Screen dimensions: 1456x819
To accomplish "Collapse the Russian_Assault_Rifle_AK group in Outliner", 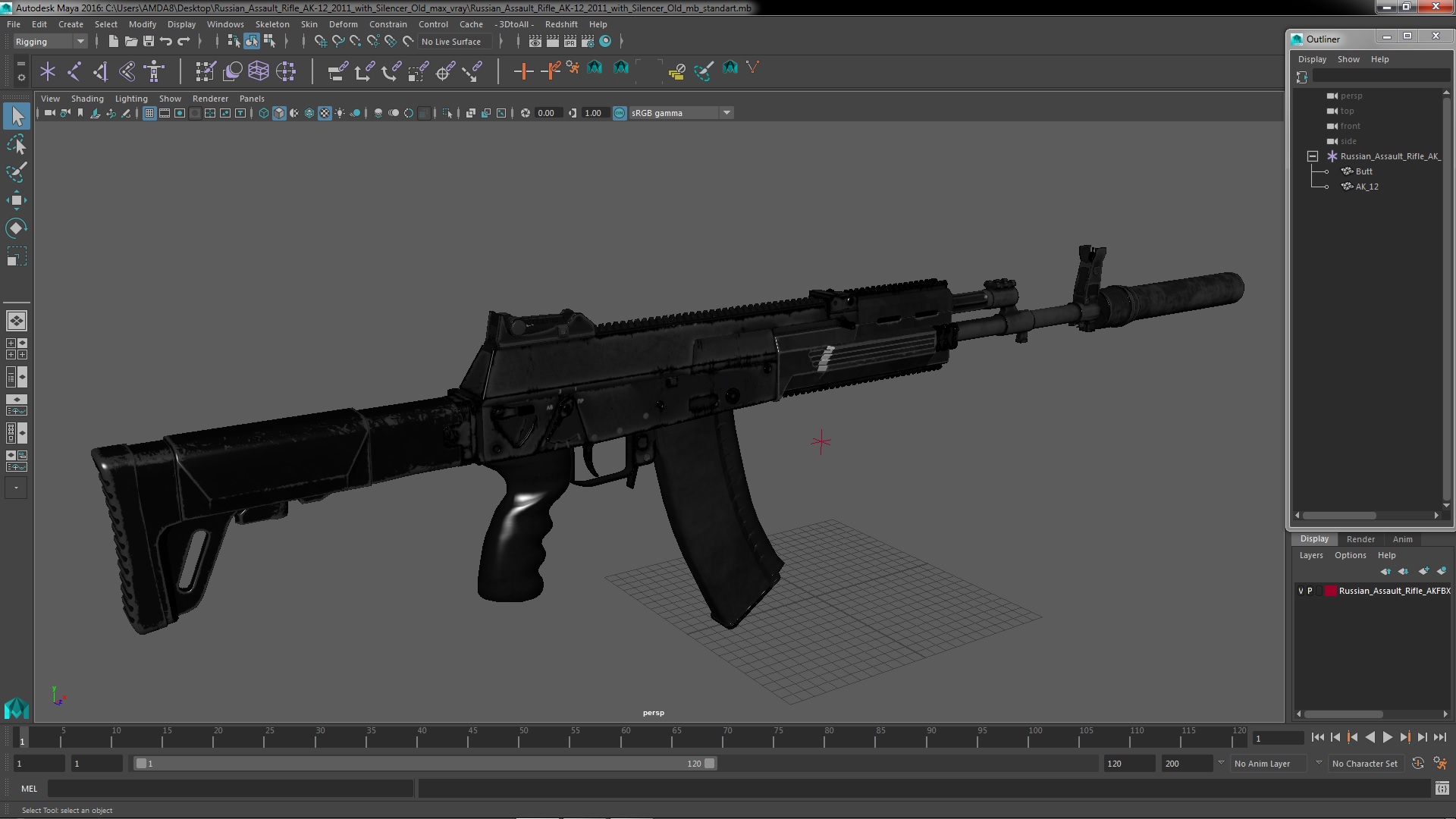I will click(x=1313, y=156).
